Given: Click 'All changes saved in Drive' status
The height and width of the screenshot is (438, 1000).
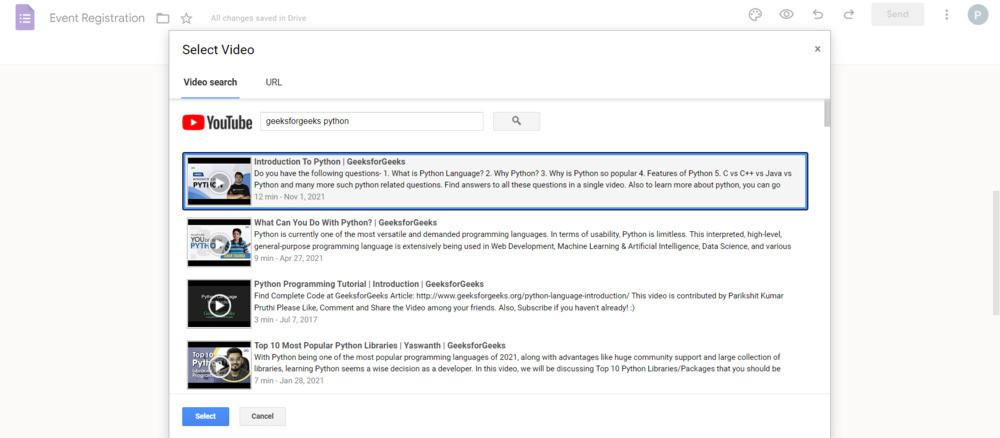Looking at the screenshot, I should 258,18.
